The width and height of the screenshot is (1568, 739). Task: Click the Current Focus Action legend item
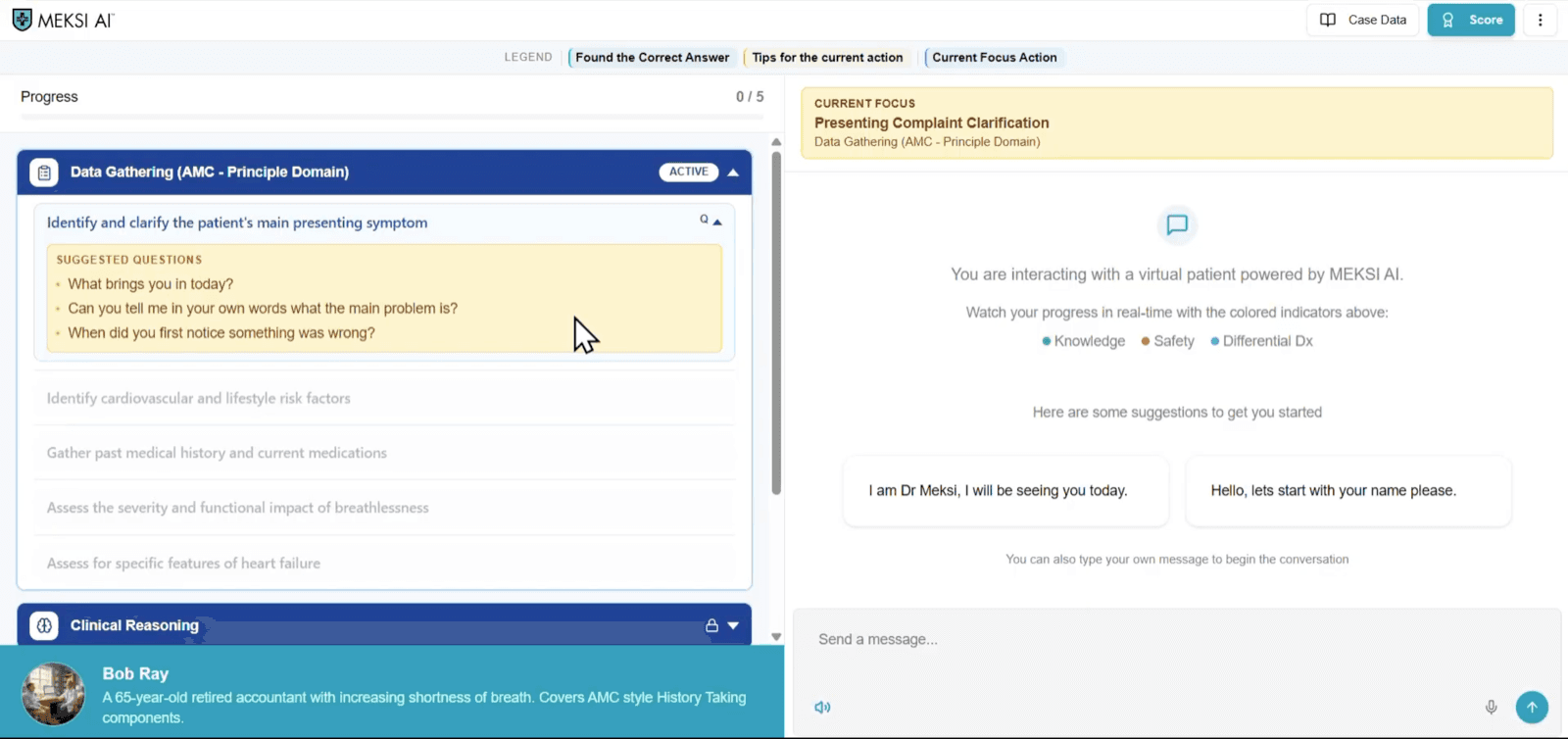994,58
